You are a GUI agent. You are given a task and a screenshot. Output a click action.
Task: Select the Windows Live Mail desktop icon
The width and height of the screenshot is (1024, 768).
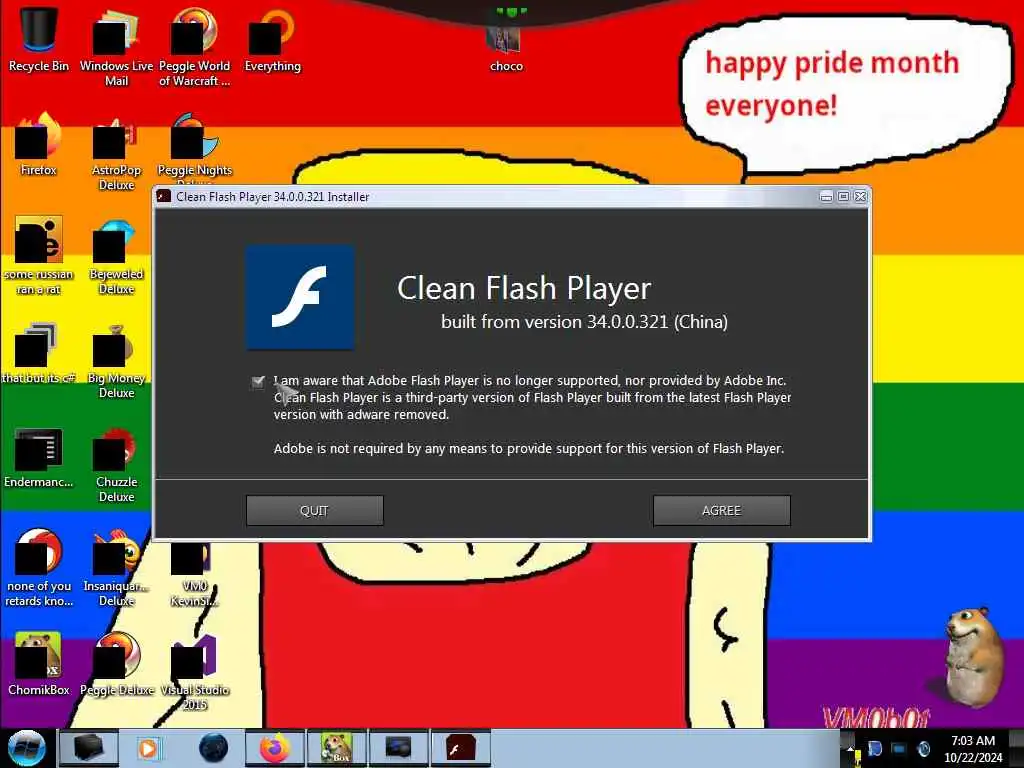coord(116,47)
